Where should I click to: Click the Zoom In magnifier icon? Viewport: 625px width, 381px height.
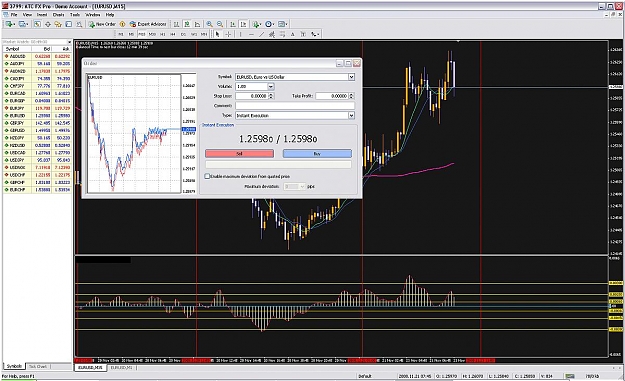[x=209, y=24]
